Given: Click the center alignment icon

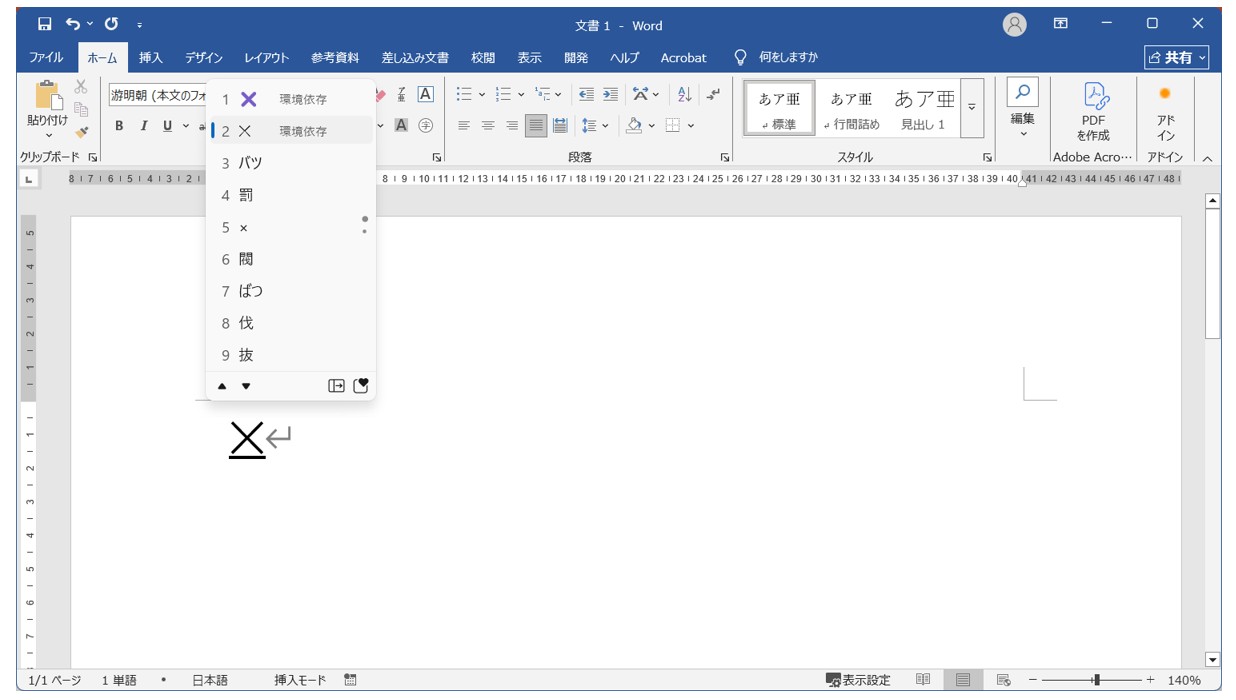Looking at the screenshot, I should (x=488, y=125).
